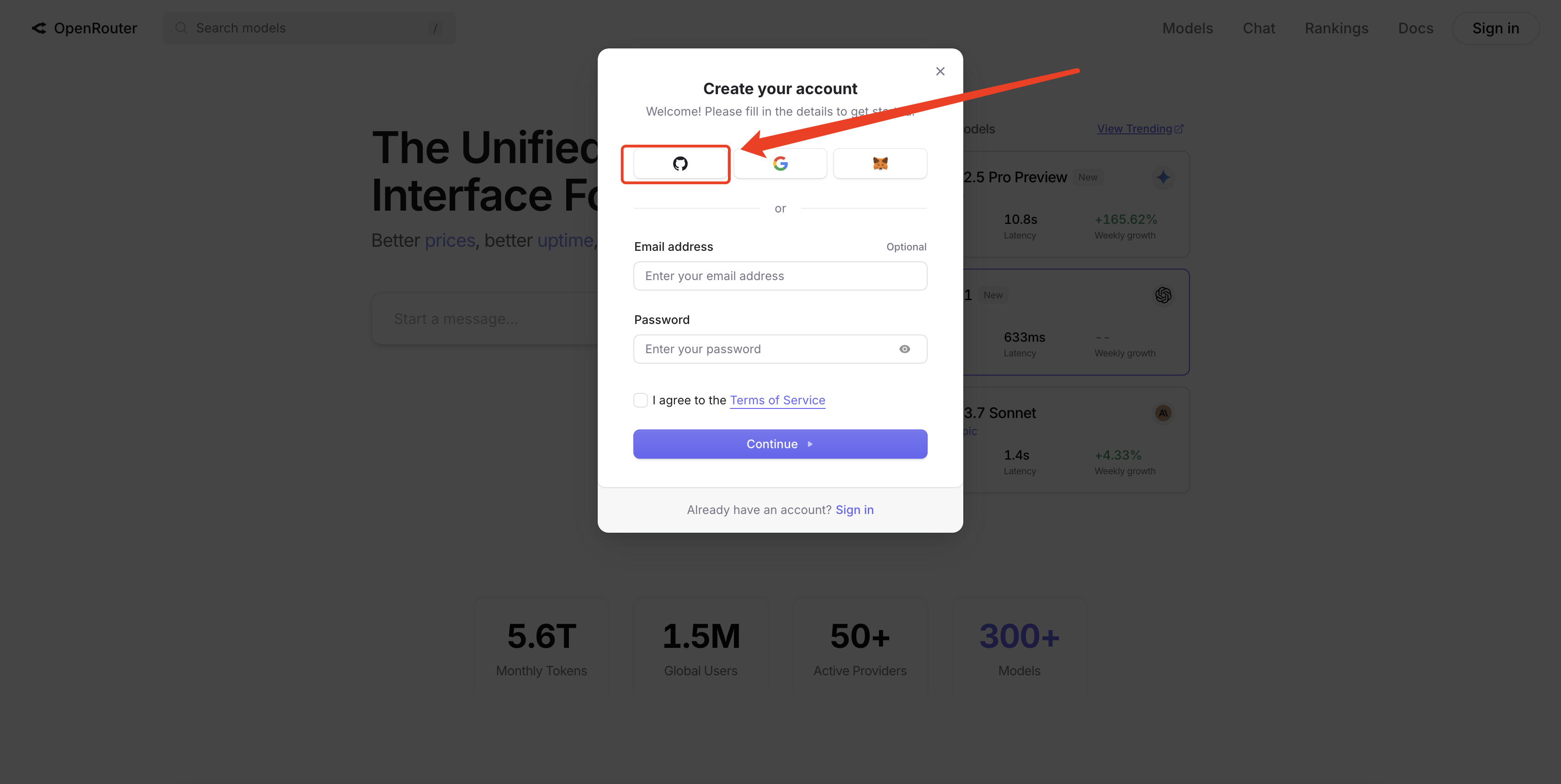Open the Terms of Service link
Image resolution: width=1561 pixels, height=784 pixels.
click(x=777, y=400)
